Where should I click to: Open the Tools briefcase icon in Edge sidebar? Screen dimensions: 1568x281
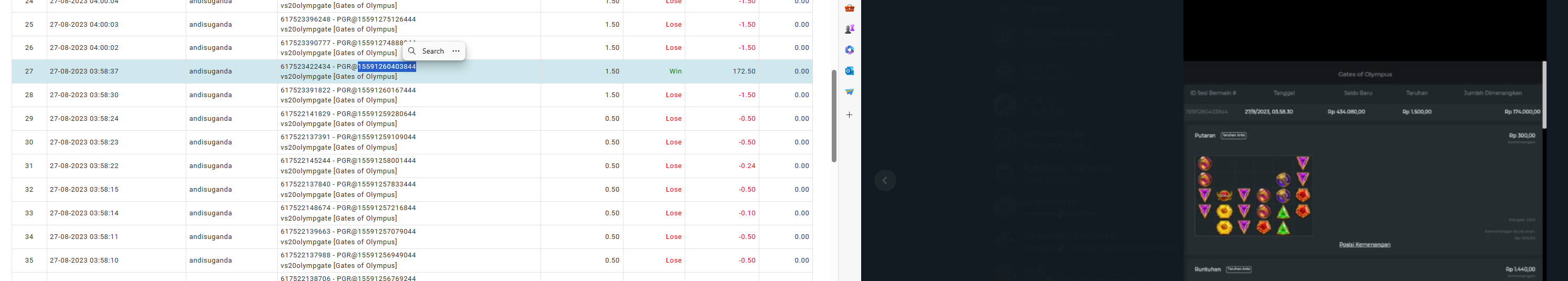(849, 8)
